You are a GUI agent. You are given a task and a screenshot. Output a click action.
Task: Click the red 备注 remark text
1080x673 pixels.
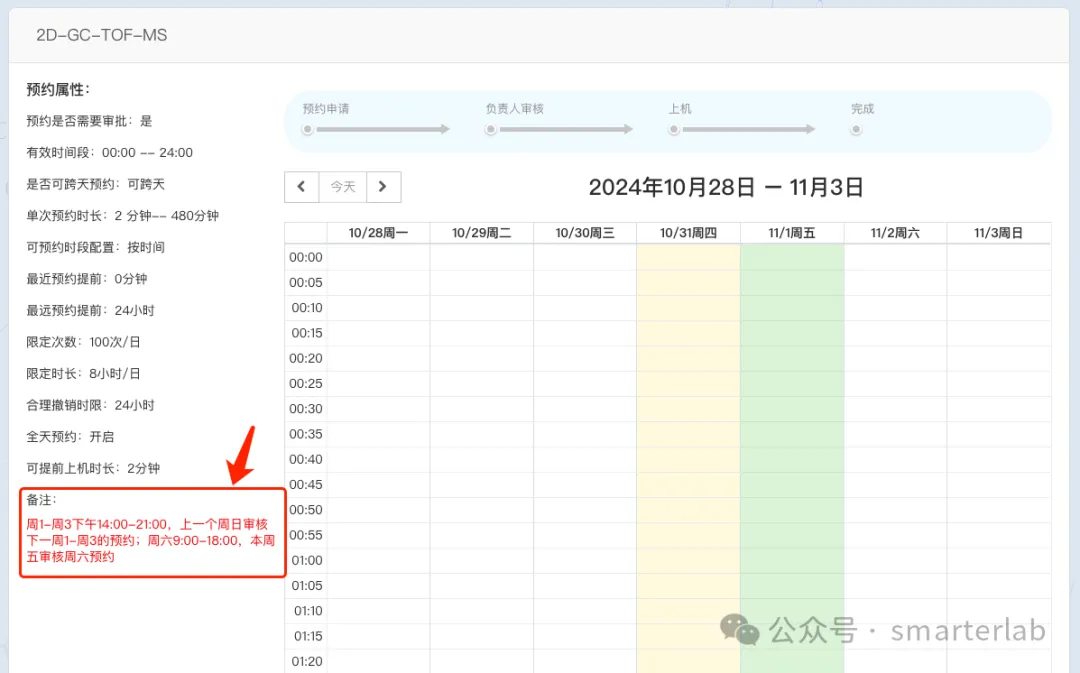tap(151, 541)
